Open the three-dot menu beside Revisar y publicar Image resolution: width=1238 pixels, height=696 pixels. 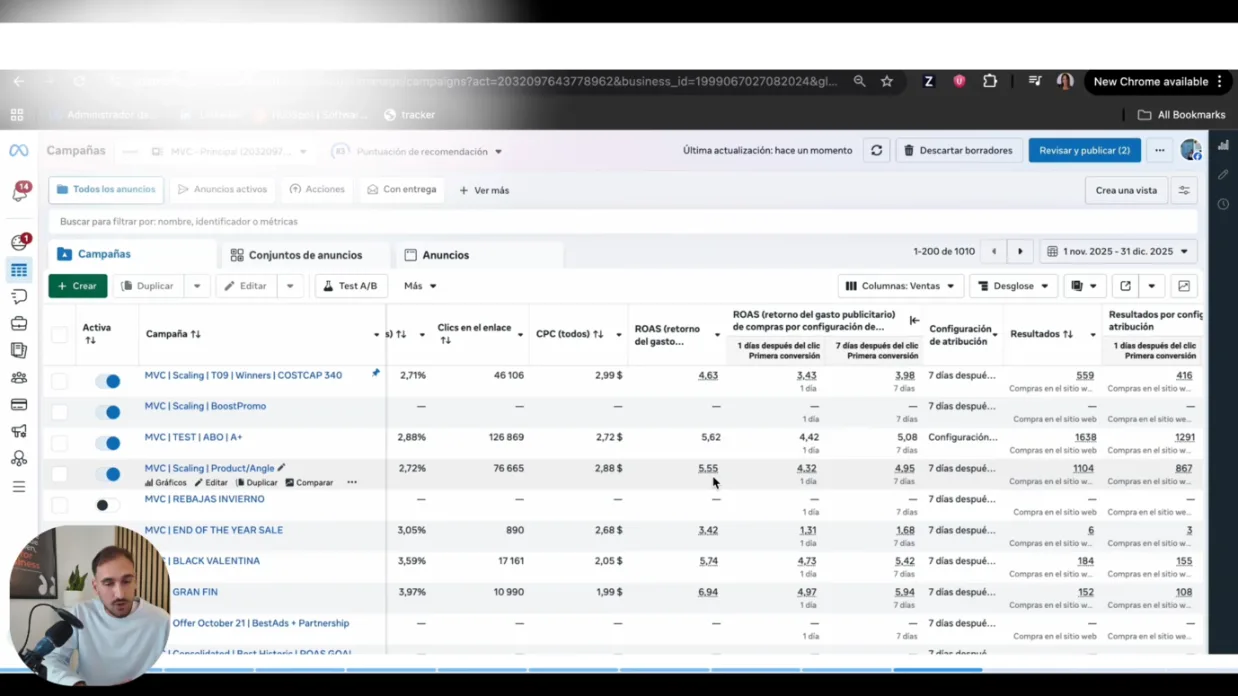(1159, 151)
